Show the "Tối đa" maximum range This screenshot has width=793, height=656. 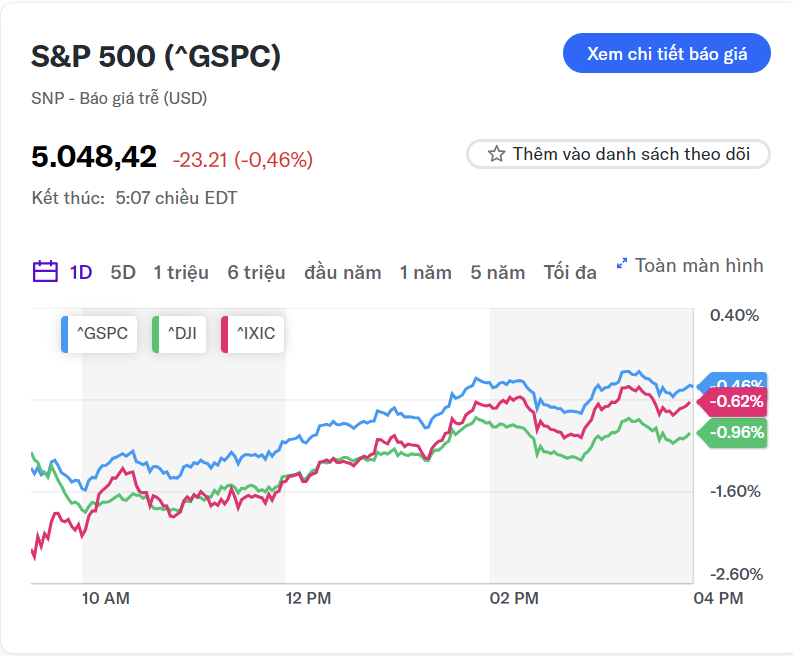coord(570,272)
